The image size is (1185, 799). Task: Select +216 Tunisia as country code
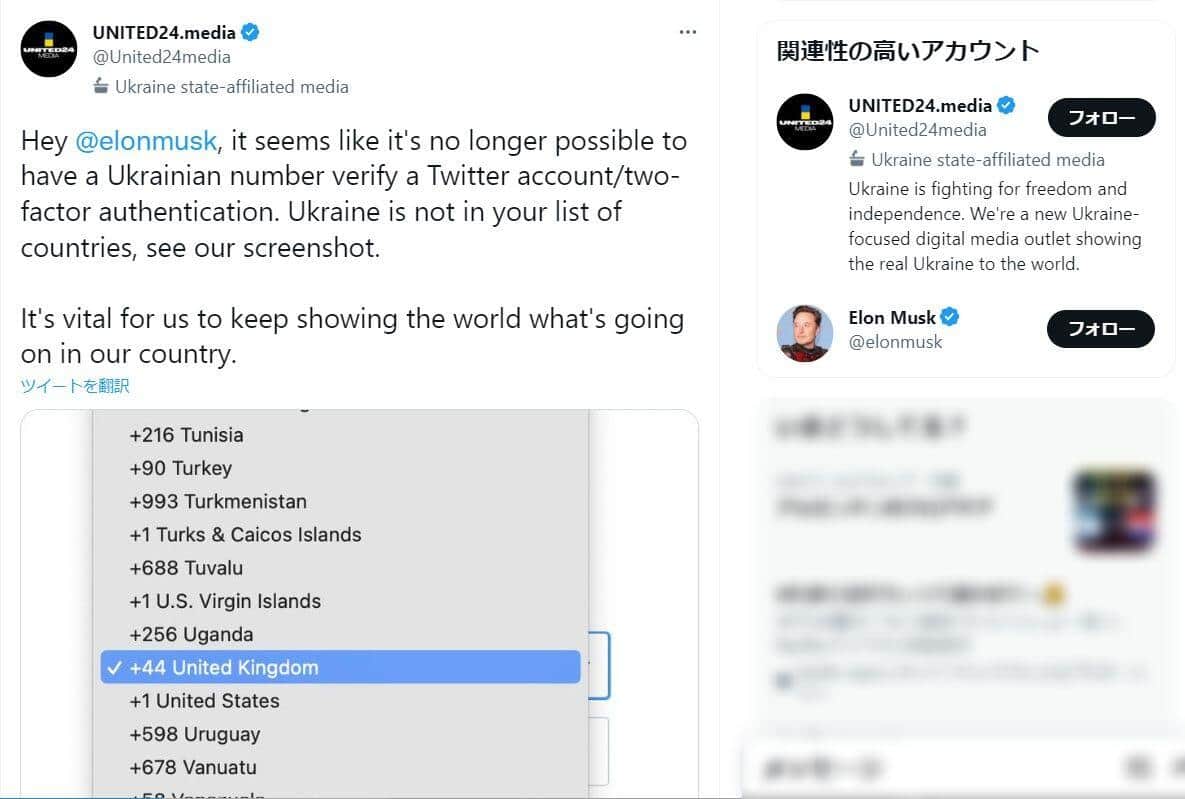pyautogui.click(x=185, y=435)
